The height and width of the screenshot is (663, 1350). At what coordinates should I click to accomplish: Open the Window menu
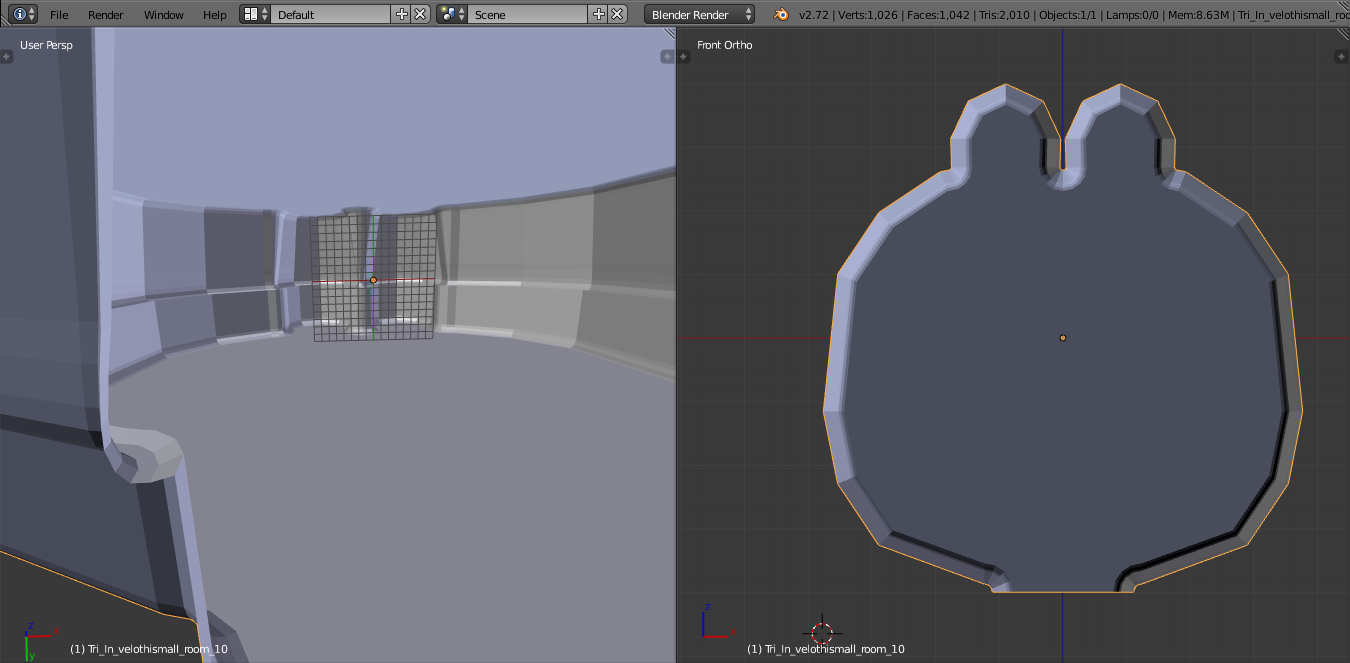[x=163, y=15]
